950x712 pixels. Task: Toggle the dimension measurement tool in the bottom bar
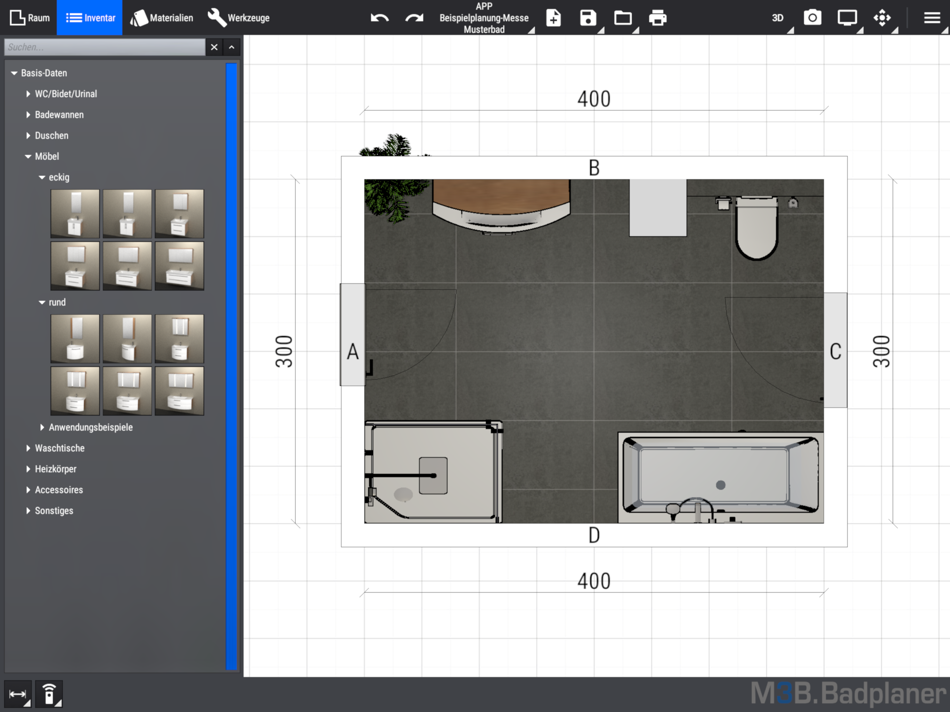(x=18, y=694)
